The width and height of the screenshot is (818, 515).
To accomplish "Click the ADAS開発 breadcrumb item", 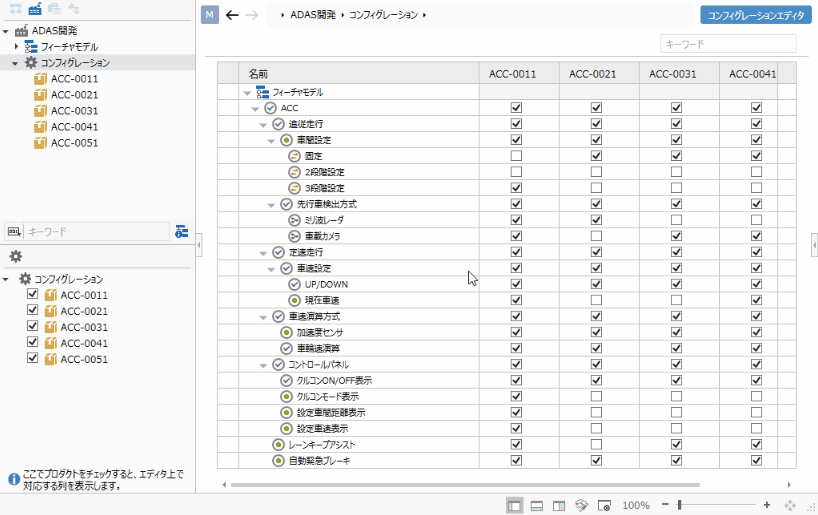I will click(313, 15).
